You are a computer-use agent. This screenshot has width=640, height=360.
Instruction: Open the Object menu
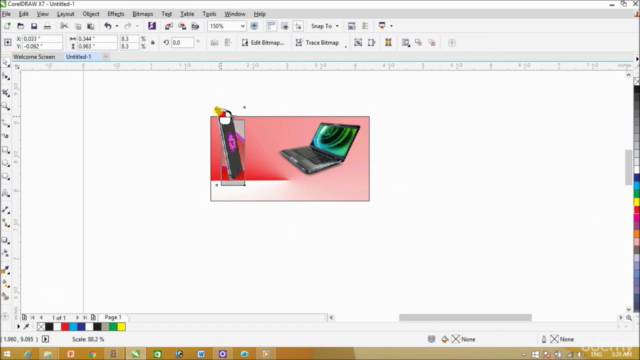(x=91, y=14)
